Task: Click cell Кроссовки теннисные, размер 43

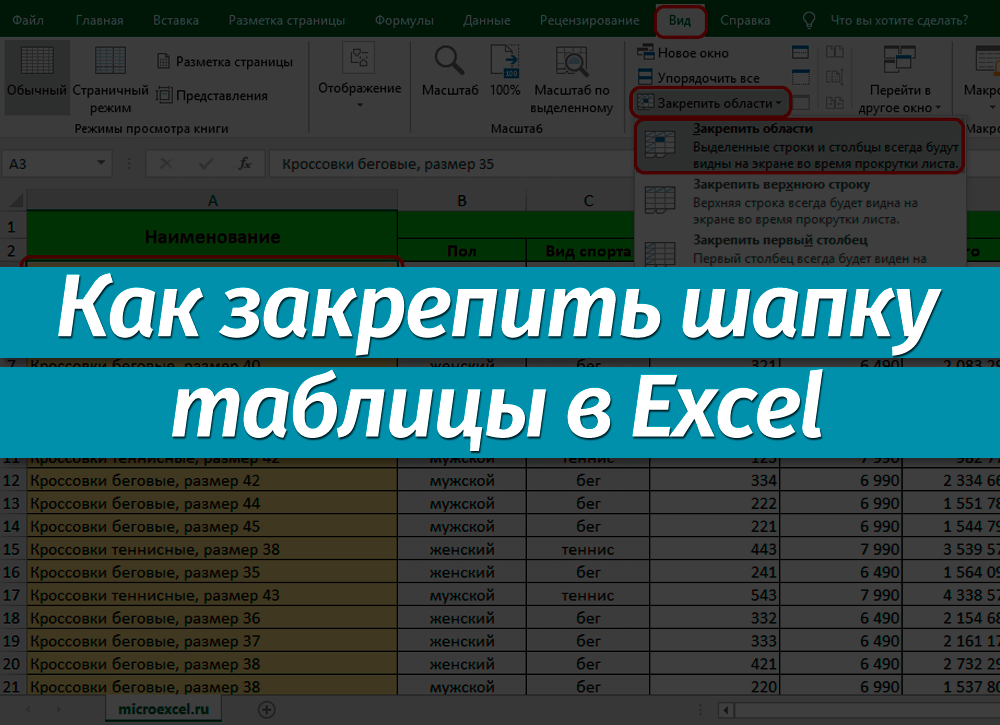Action: point(212,595)
